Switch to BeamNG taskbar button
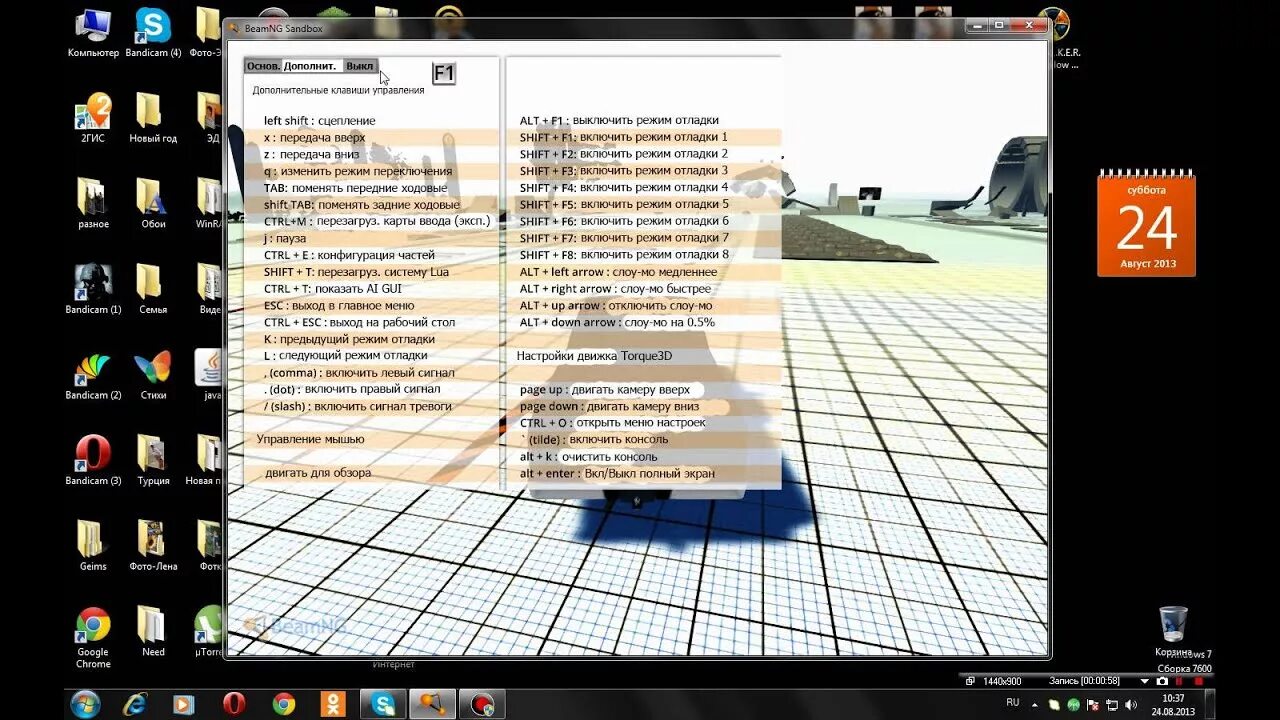This screenshot has width=1280, height=720. tap(432, 704)
